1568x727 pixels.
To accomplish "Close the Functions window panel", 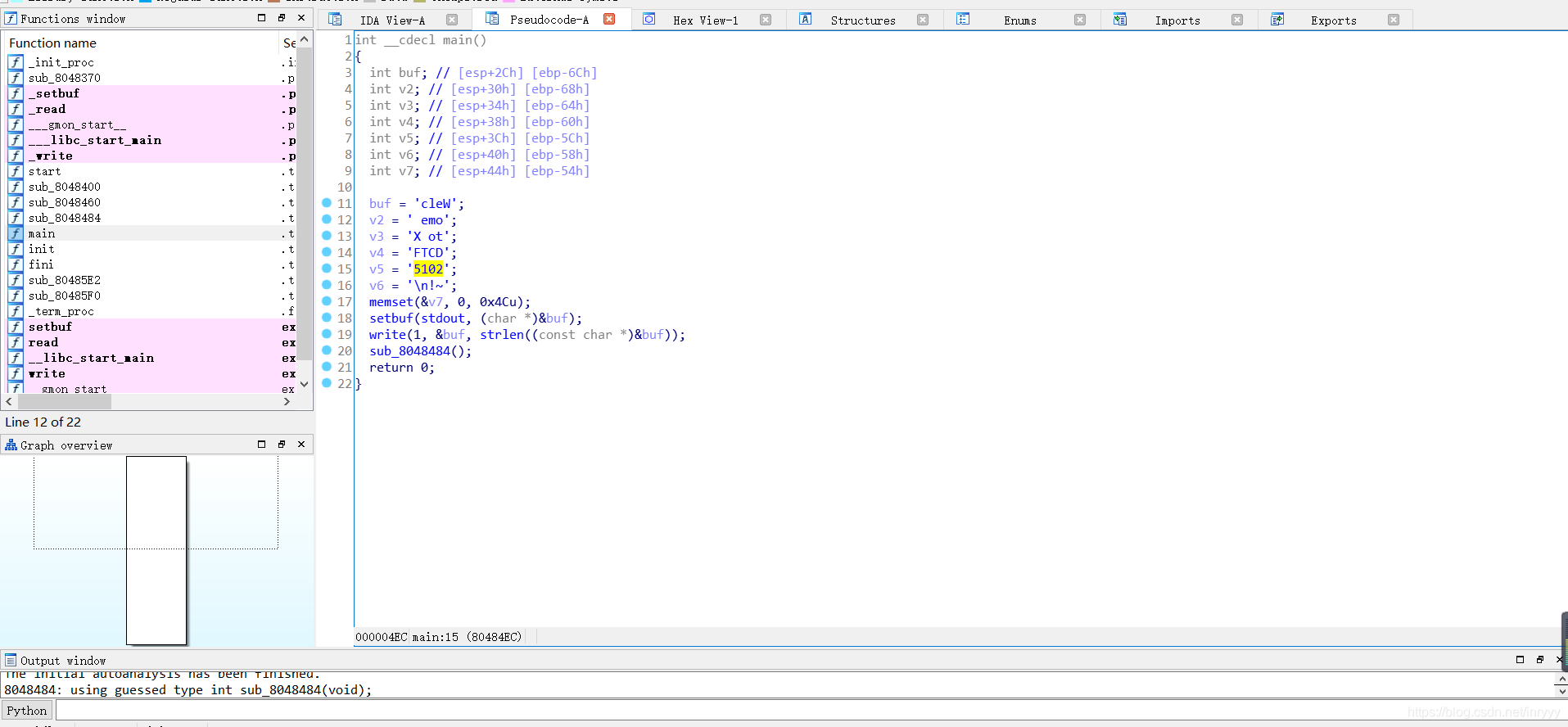I will tap(301, 18).
